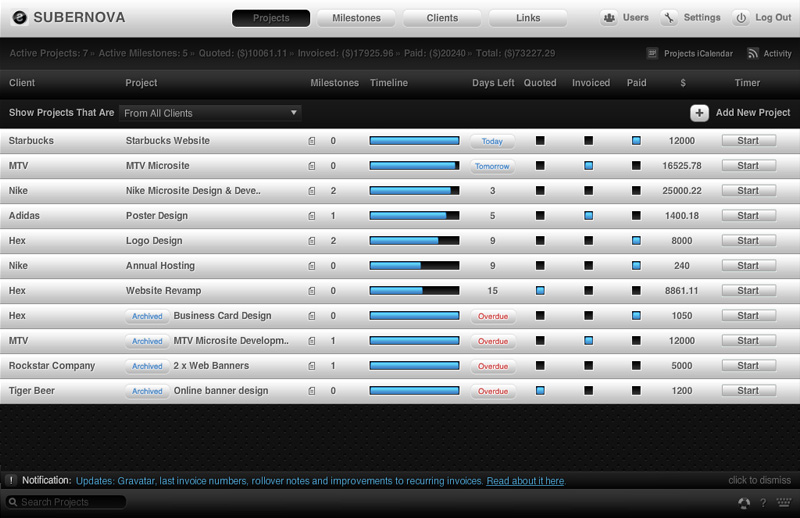Toggle Paid box for Starbucks Website
The image size is (800, 518).
click(x=636, y=141)
